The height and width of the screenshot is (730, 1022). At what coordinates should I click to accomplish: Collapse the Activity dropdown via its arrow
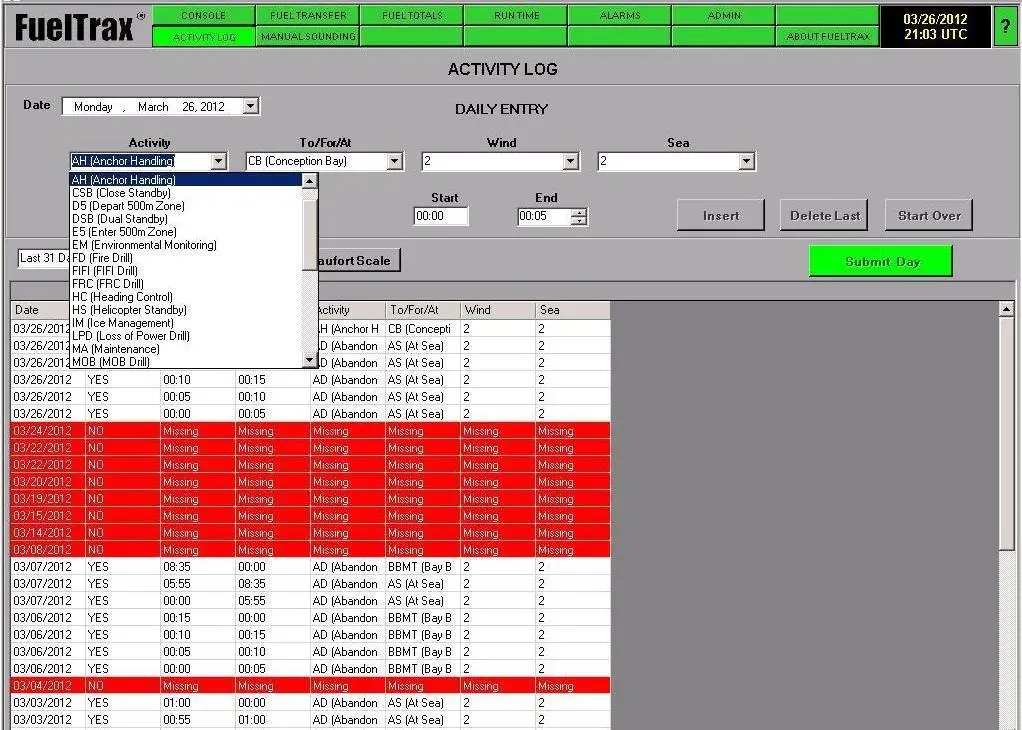219,161
